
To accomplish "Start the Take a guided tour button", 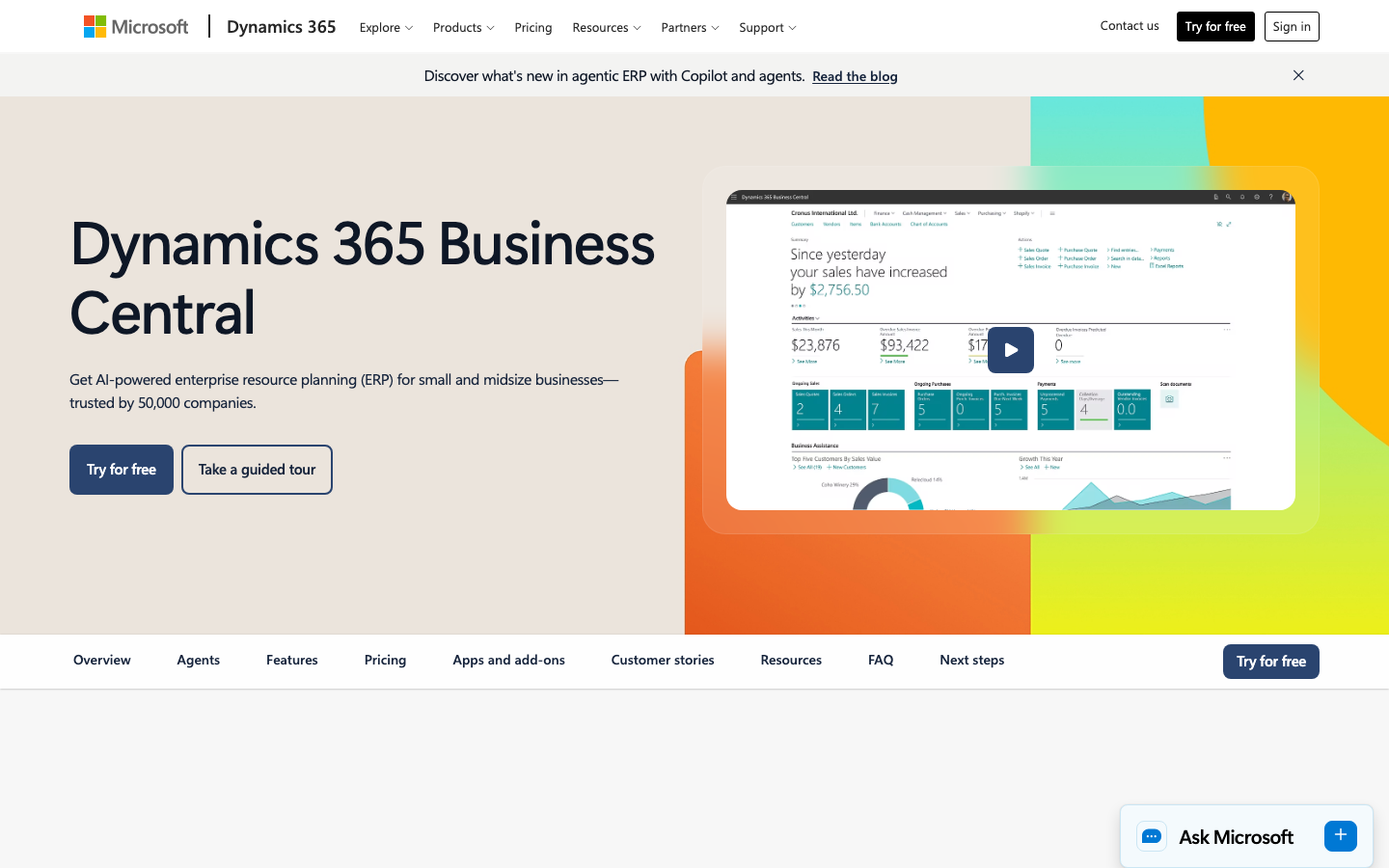I will pyautogui.click(x=257, y=470).
